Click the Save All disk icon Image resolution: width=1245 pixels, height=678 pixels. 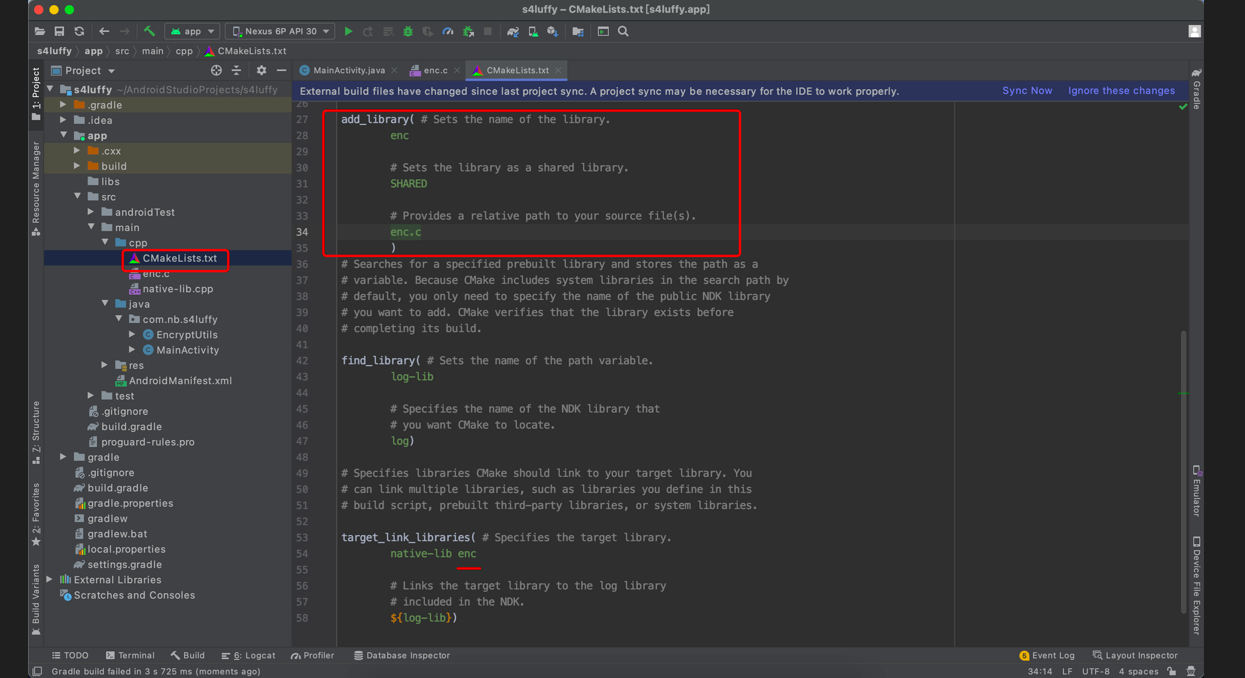(59, 32)
